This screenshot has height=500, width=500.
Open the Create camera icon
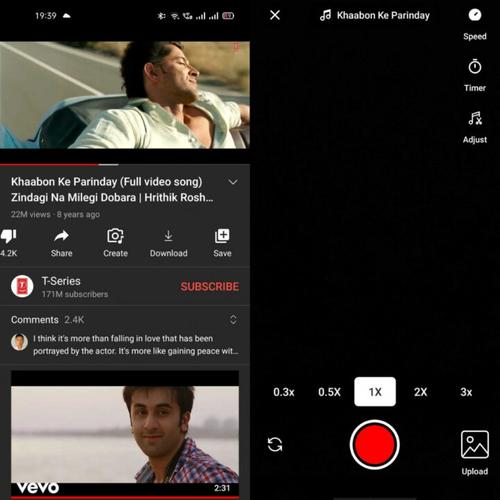pyautogui.click(x=115, y=236)
